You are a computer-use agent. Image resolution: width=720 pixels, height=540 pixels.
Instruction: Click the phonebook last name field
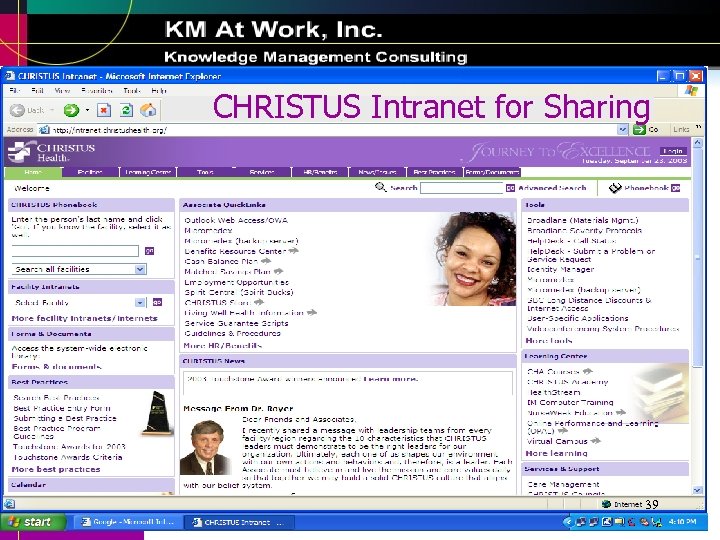[75, 251]
